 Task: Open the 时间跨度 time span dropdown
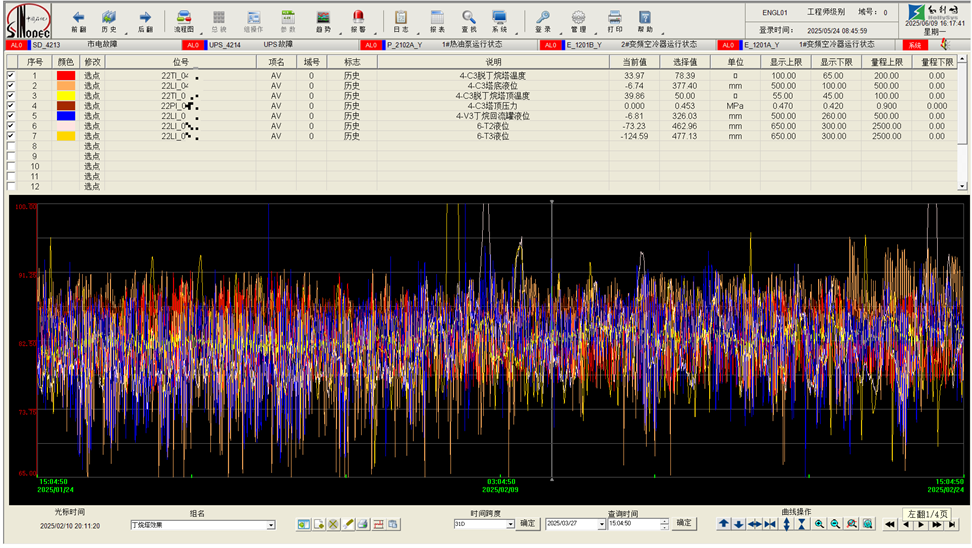click(510, 524)
